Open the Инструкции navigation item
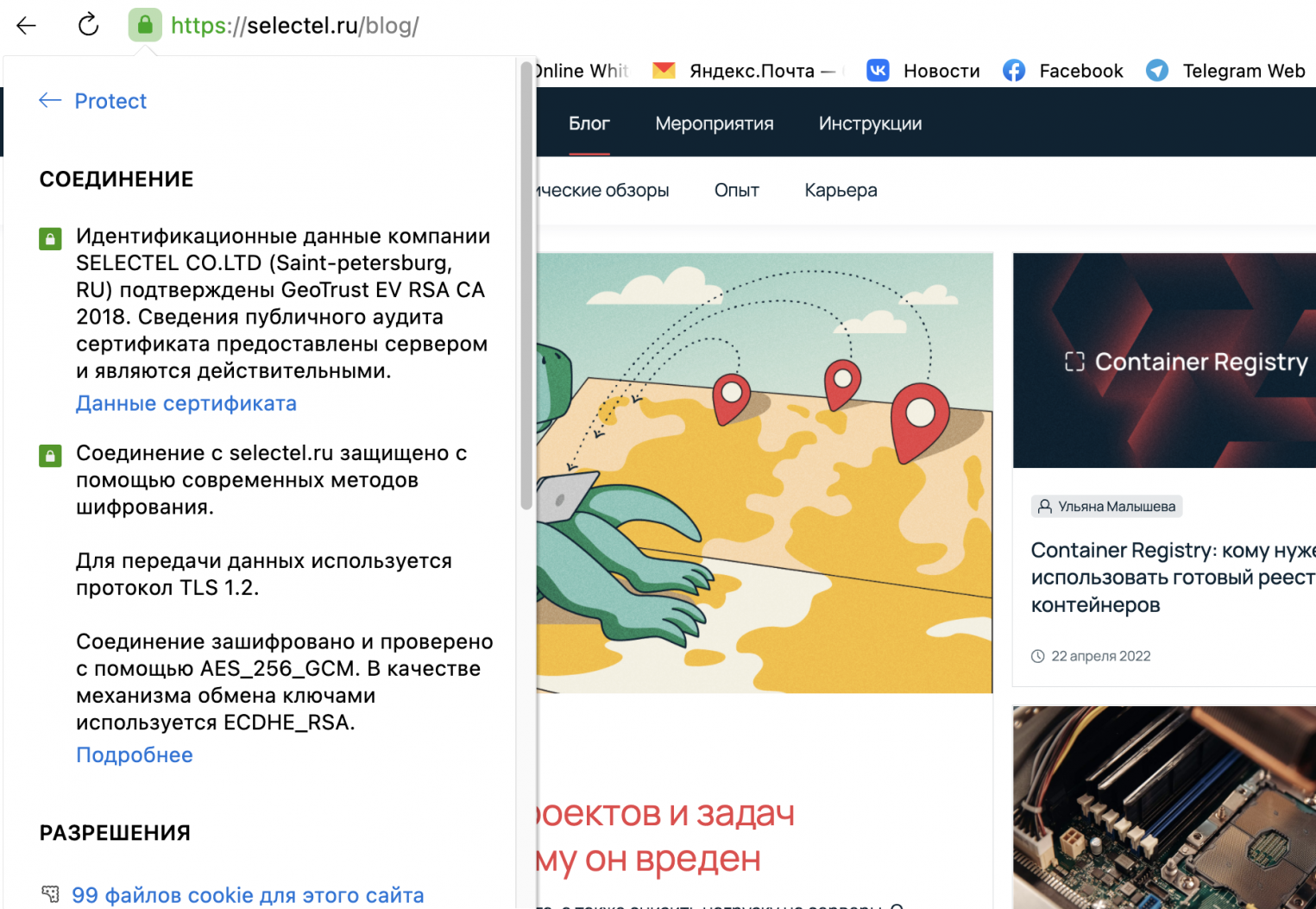Screen dimensions: 1316x909 pyautogui.click(x=870, y=123)
